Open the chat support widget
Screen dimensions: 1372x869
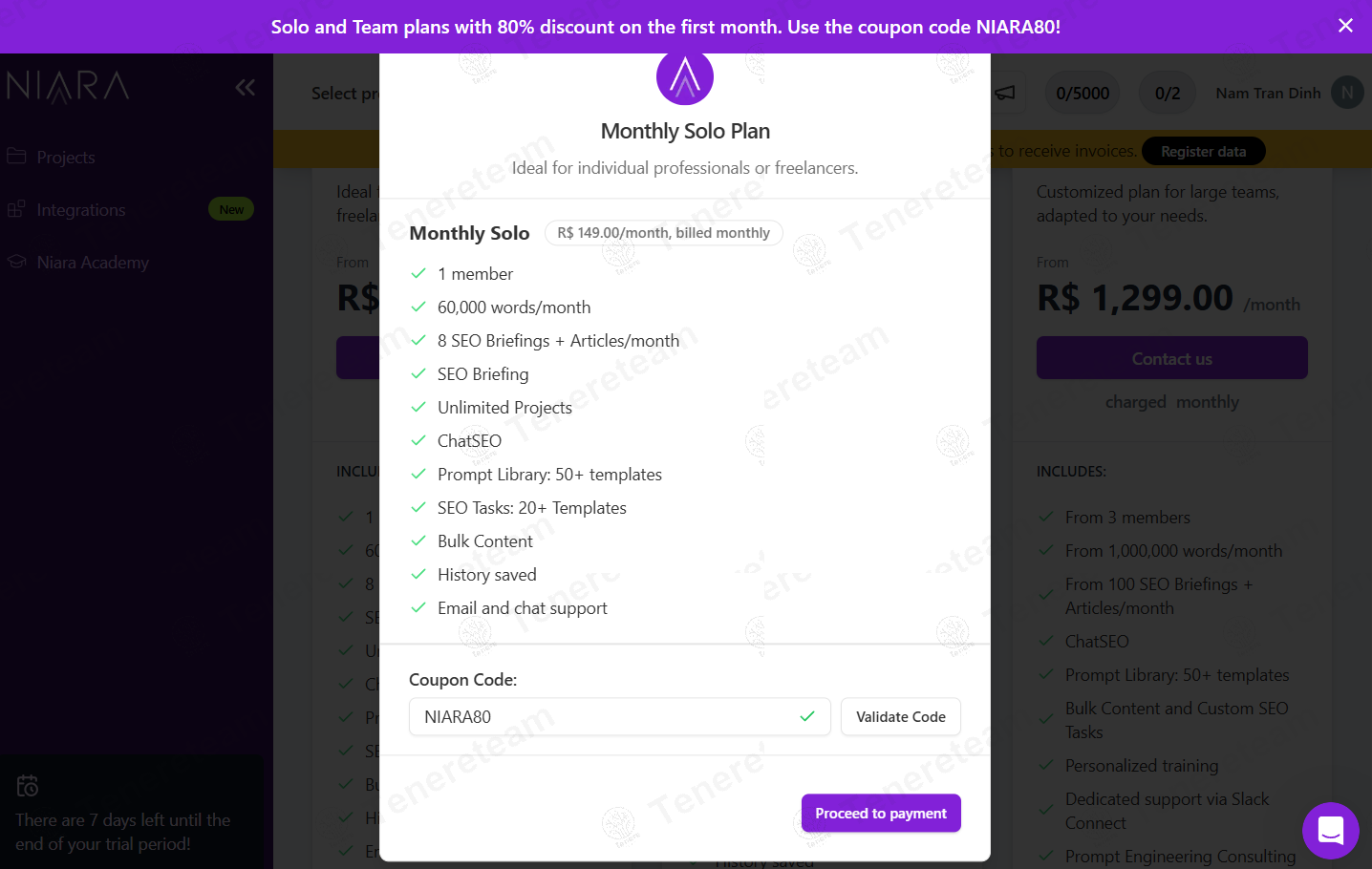(x=1330, y=830)
